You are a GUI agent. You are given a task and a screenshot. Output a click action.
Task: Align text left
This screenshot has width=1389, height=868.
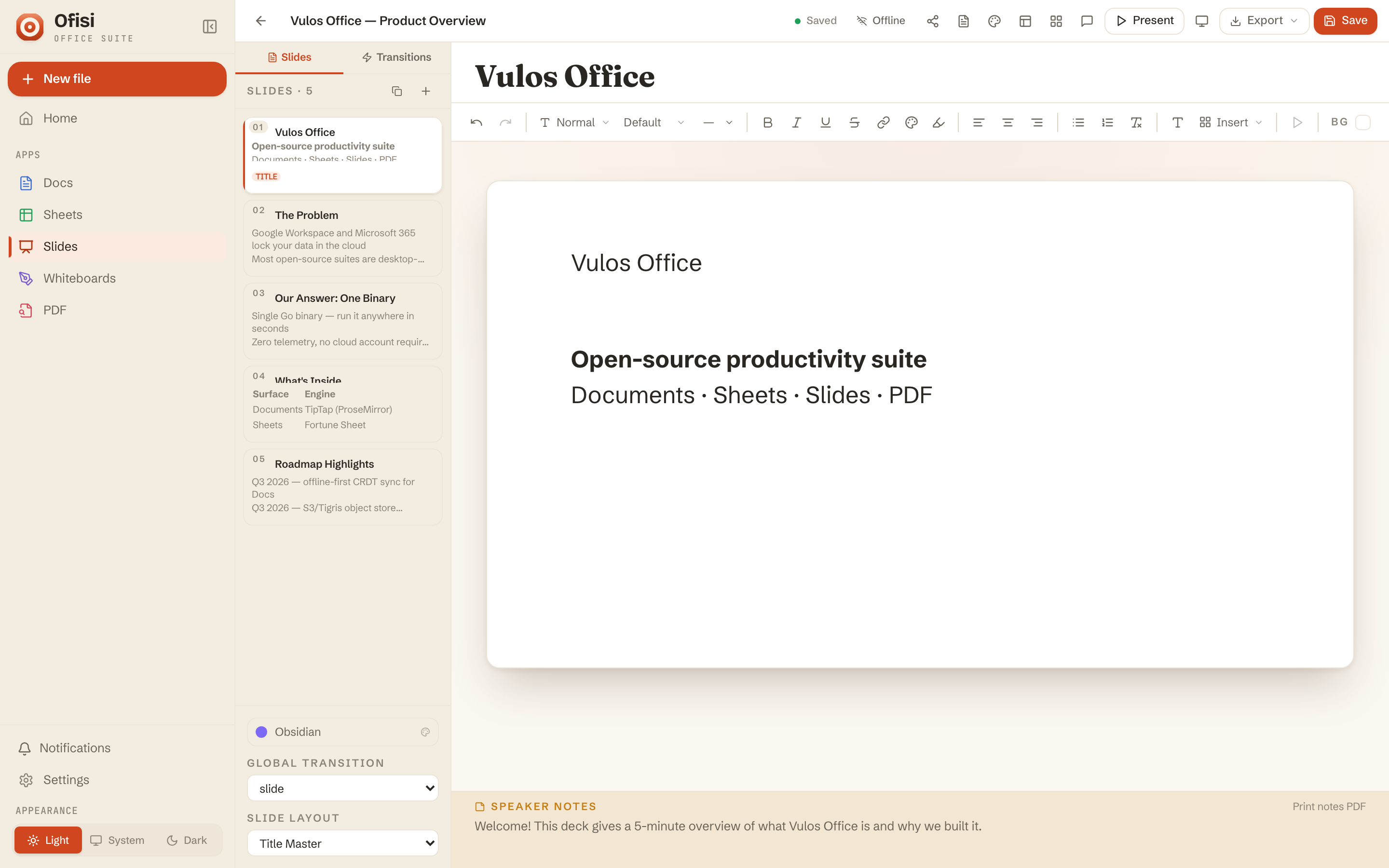[x=979, y=122]
